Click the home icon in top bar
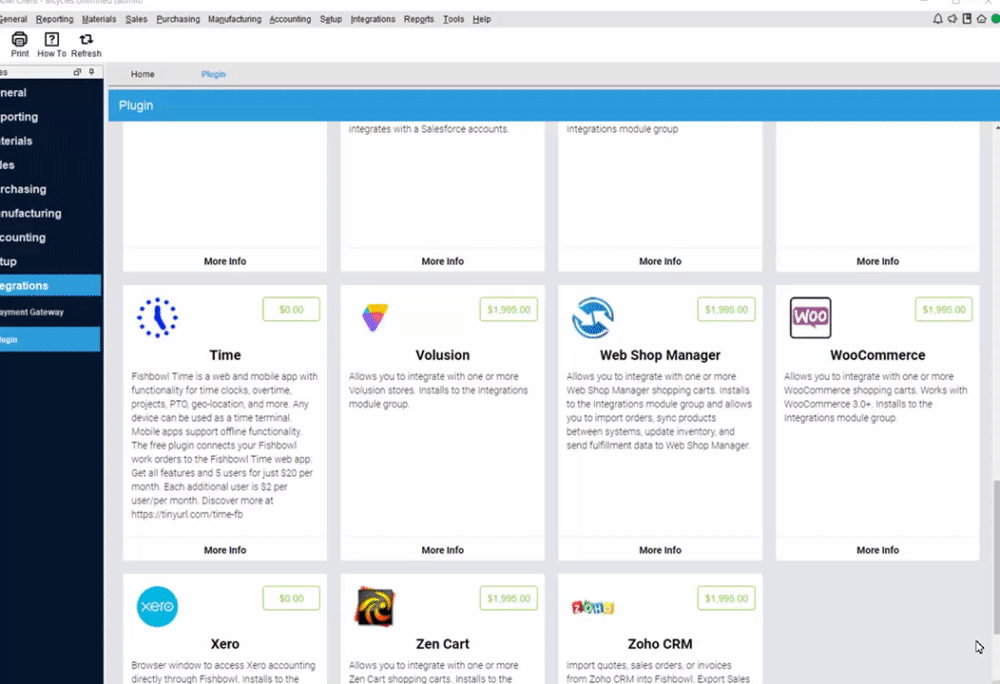This screenshot has width=1000, height=684. (982, 19)
